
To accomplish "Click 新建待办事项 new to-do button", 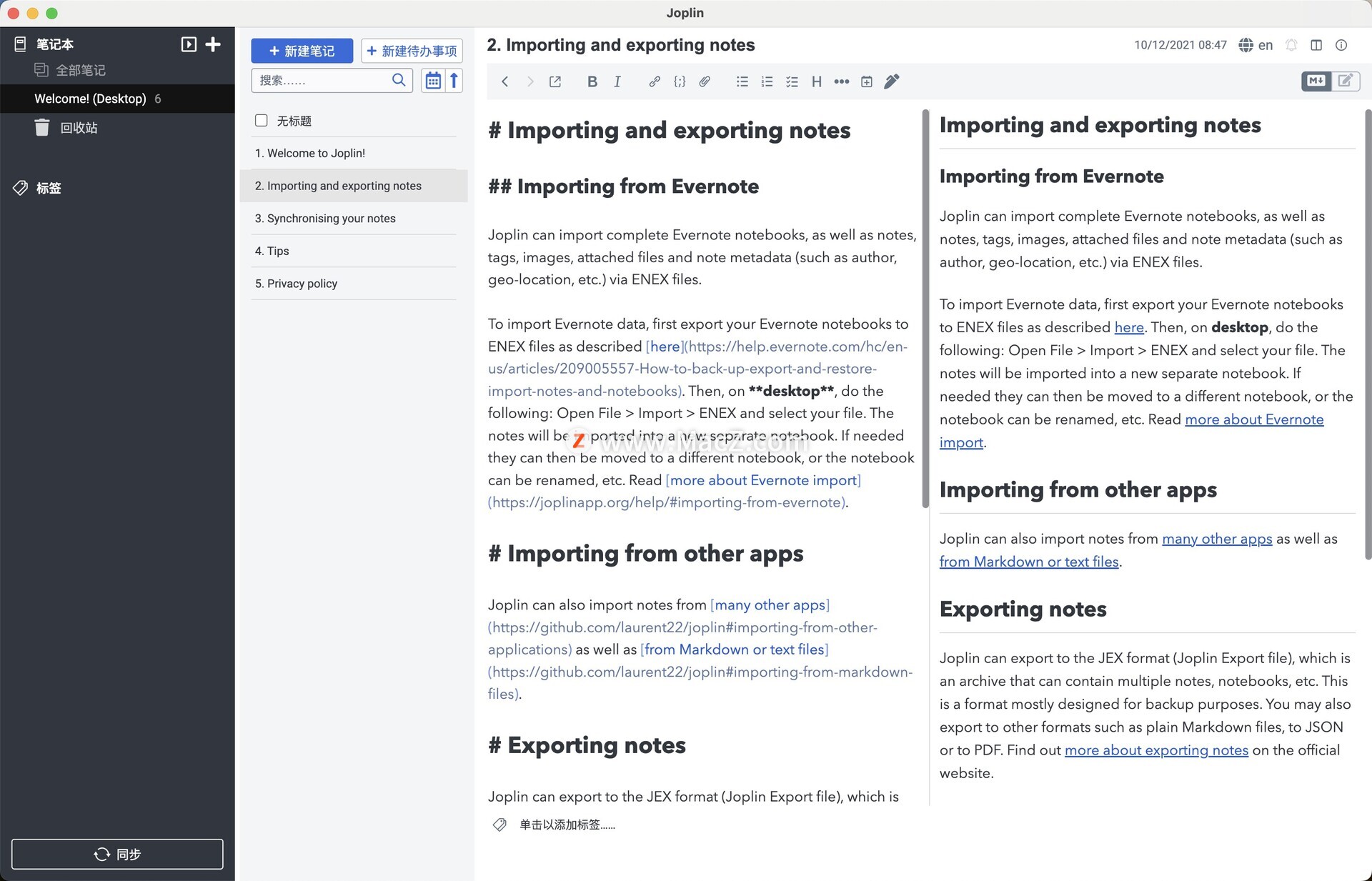I will [x=412, y=51].
